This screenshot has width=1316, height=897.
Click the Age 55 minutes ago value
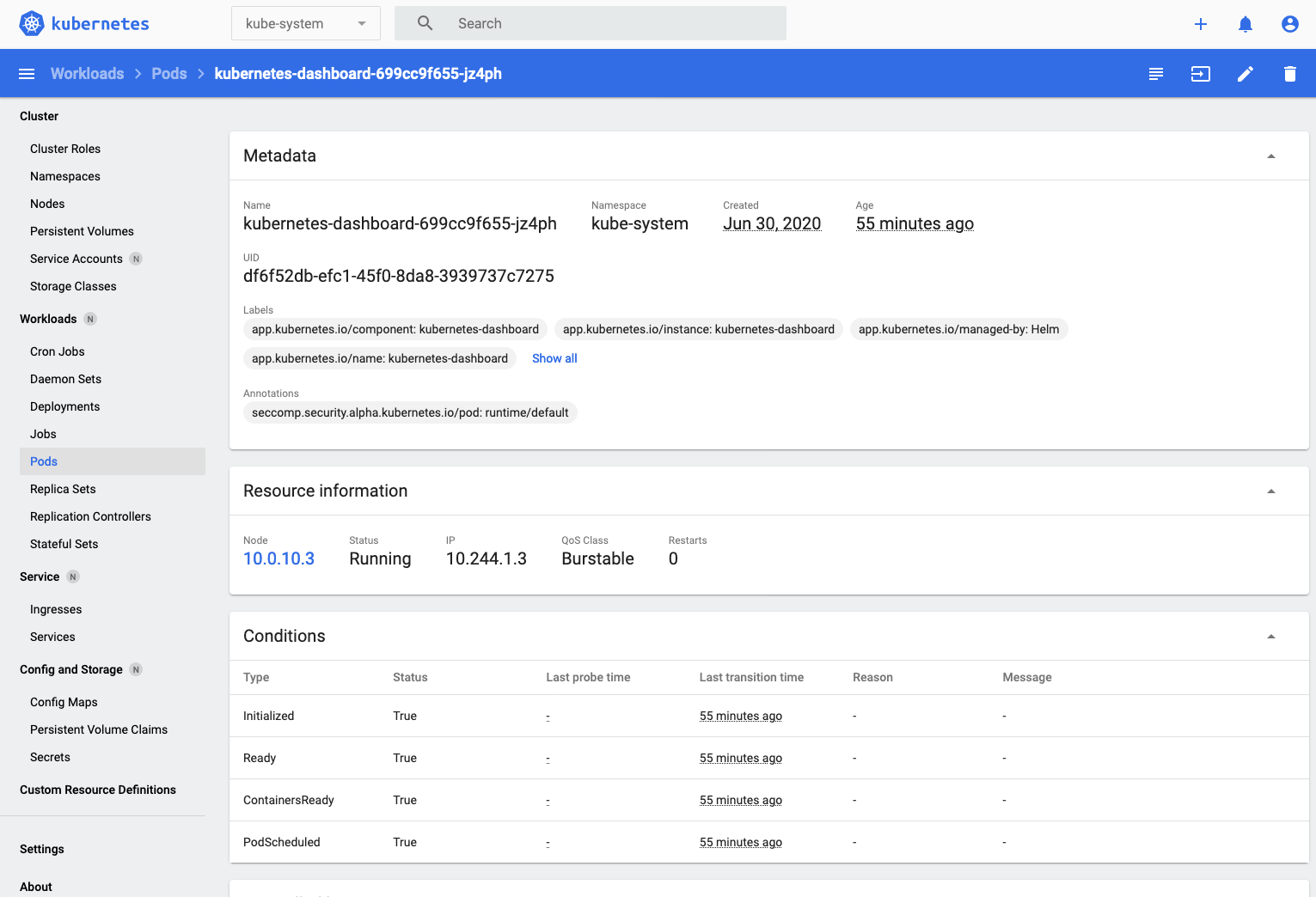[x=915, y=223]
